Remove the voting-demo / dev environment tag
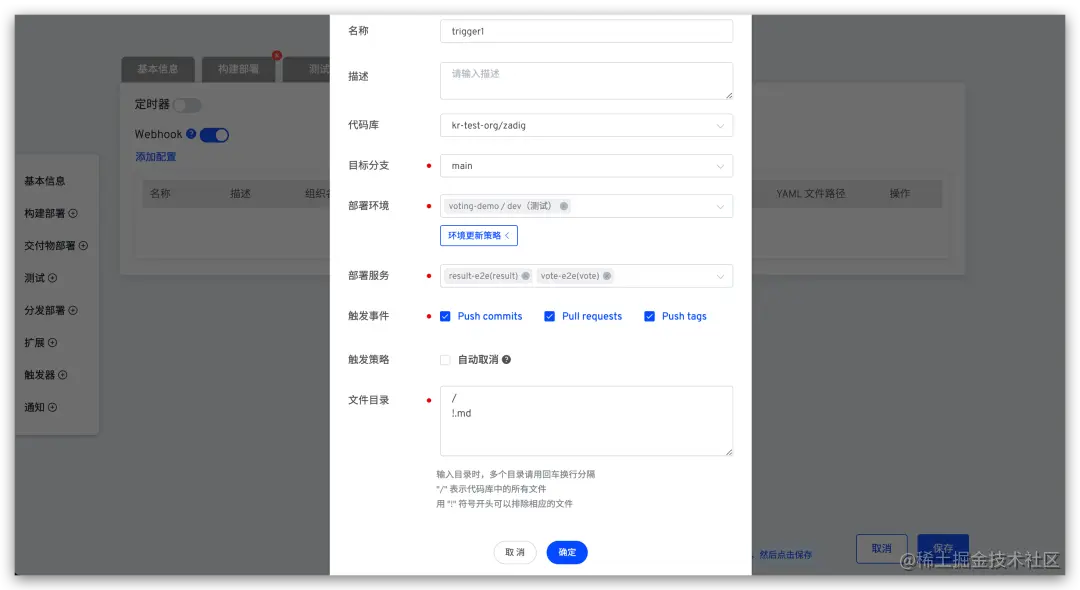1080x590 pixels. [564, 206]
